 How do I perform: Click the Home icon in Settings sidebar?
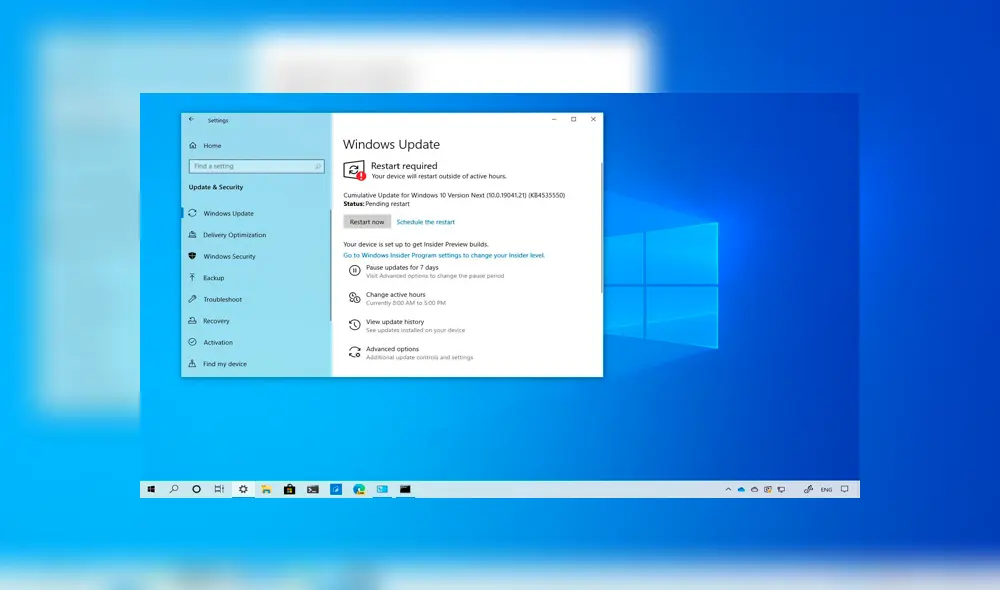click(192, 145)
